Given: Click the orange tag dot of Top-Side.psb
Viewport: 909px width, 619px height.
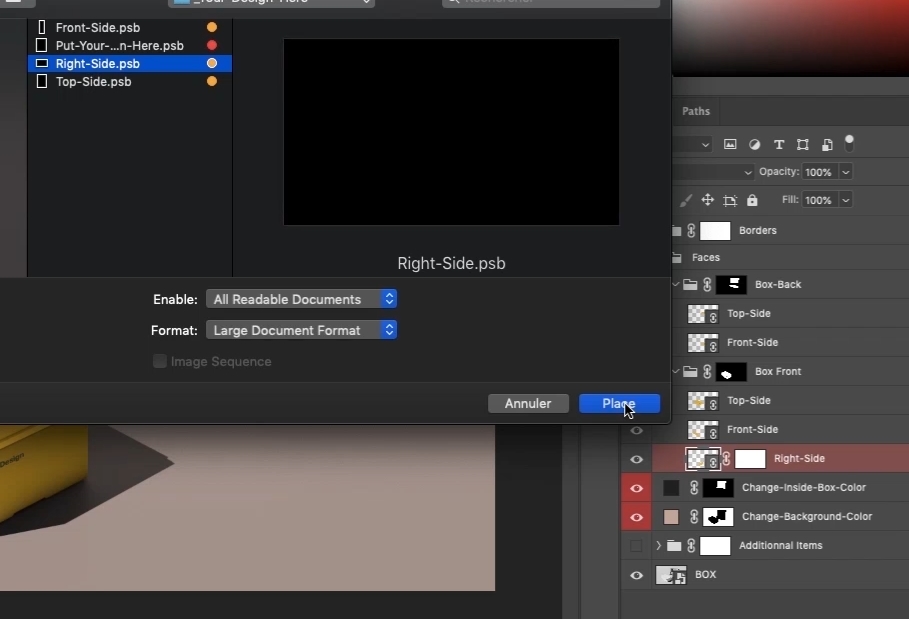Looking at the screenshot, I should click(x=212, y=81).
